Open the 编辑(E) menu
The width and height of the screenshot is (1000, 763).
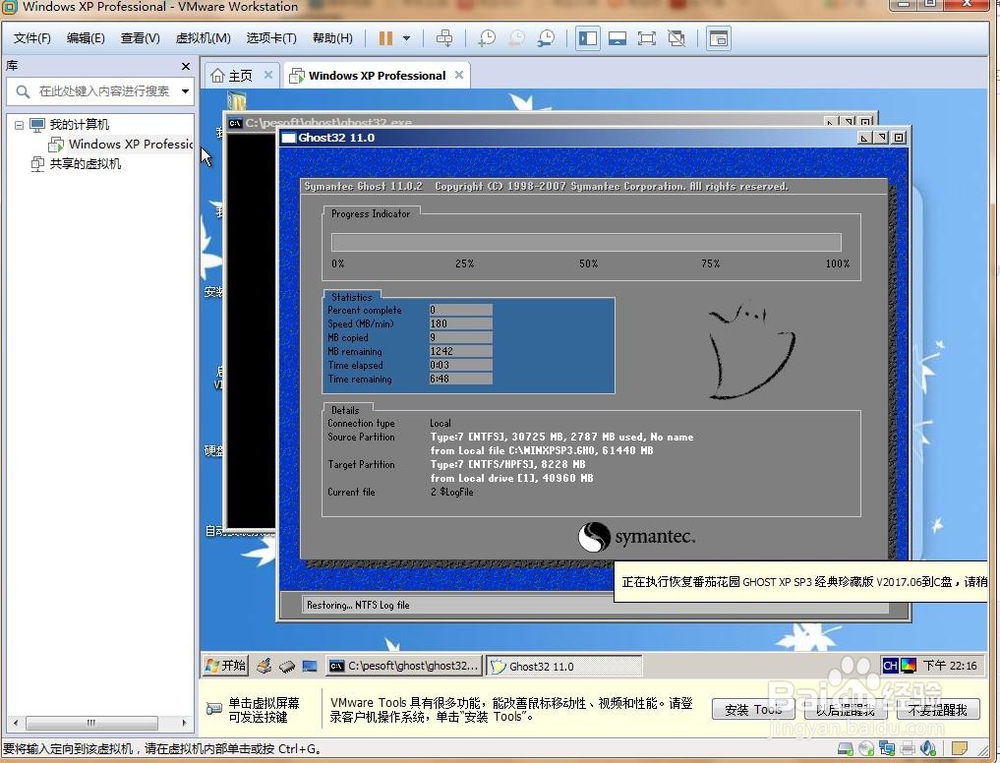click(85, 38)
